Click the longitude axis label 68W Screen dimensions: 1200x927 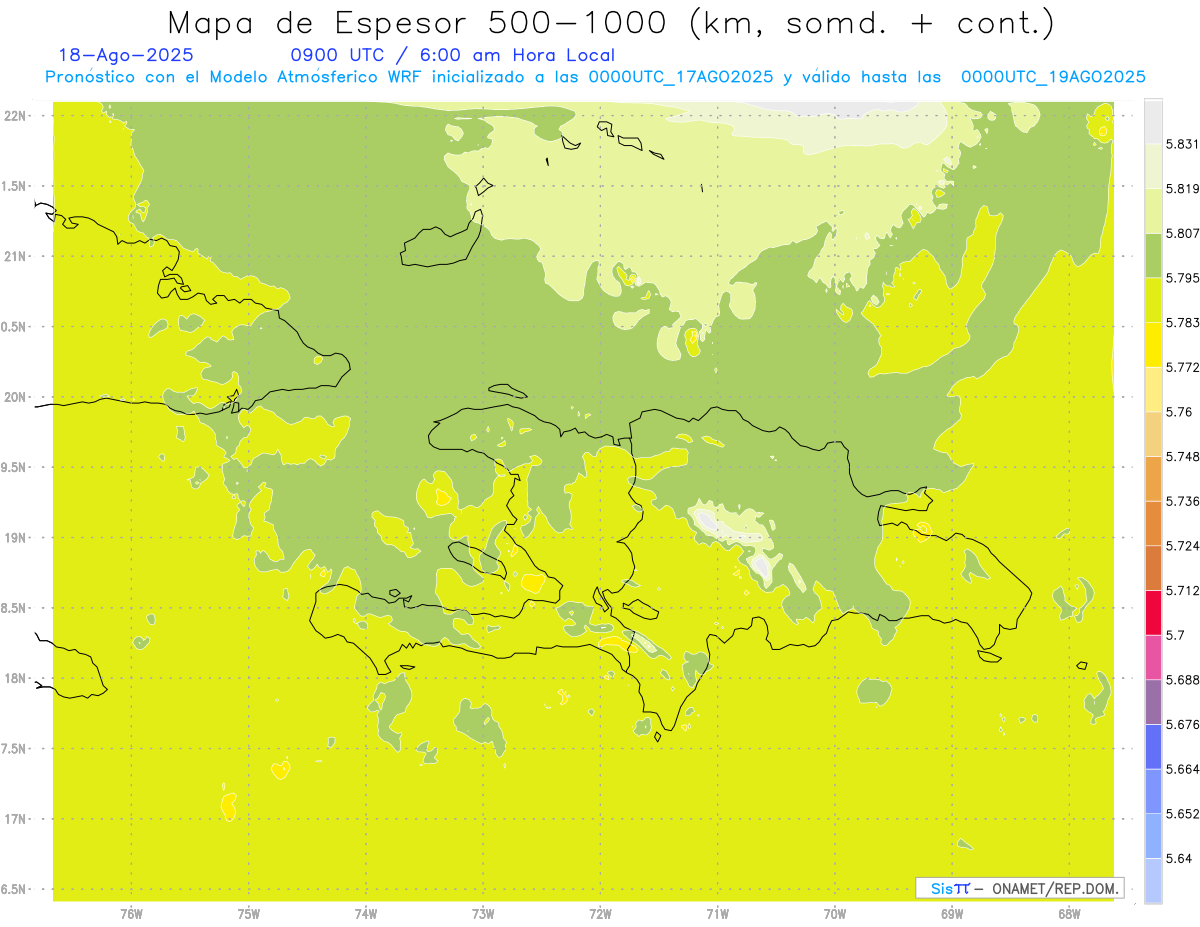[1069, 913]
